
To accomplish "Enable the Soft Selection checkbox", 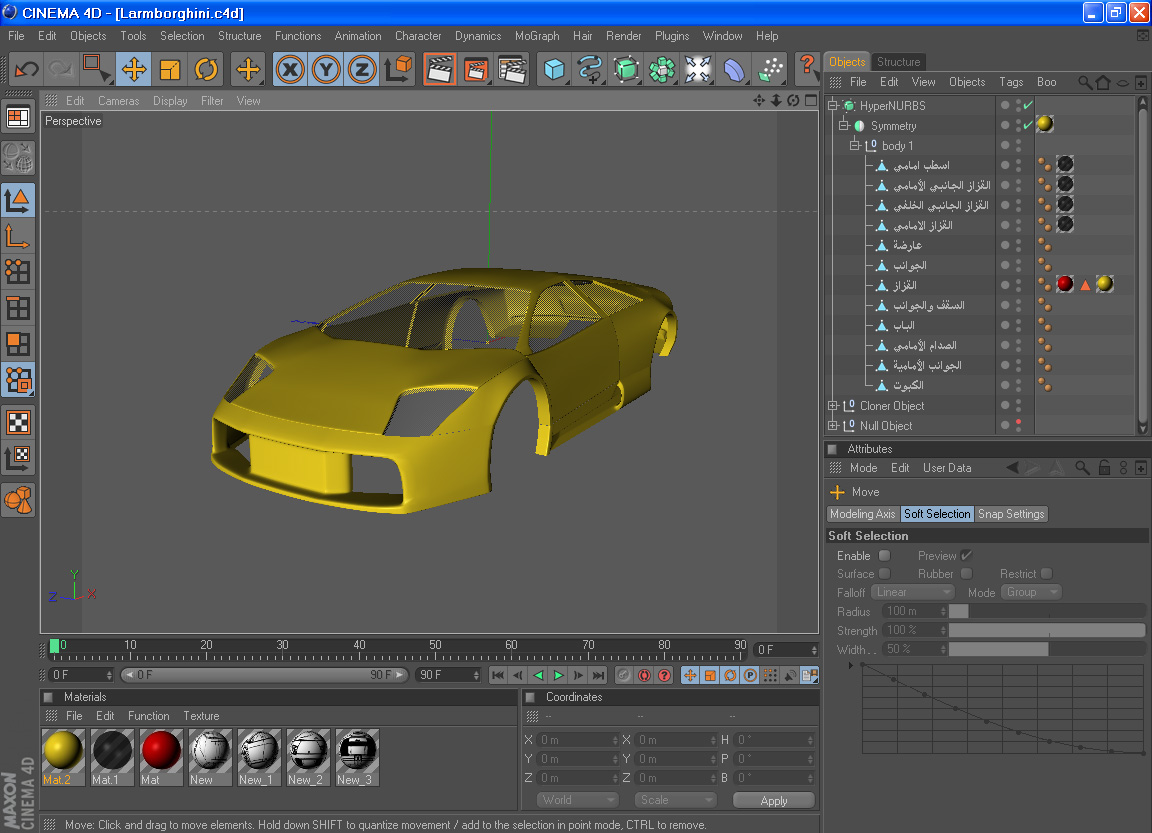I will point(885,556).
